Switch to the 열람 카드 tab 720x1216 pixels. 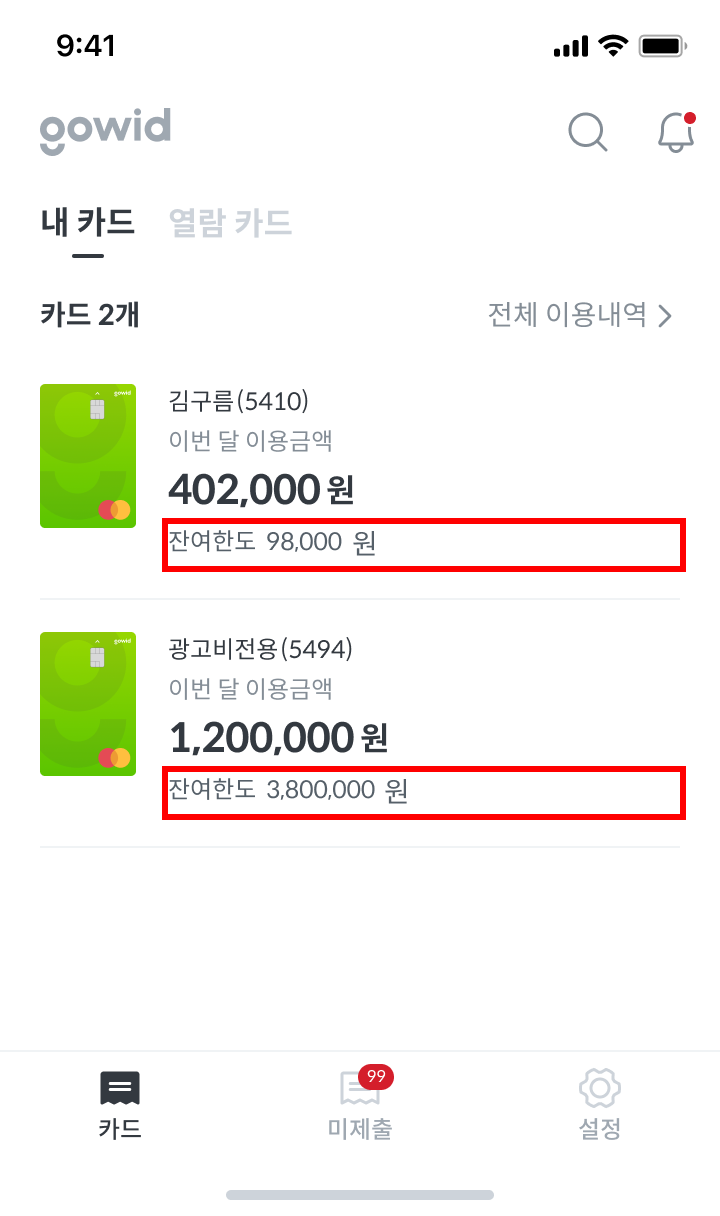coord(231,222)
